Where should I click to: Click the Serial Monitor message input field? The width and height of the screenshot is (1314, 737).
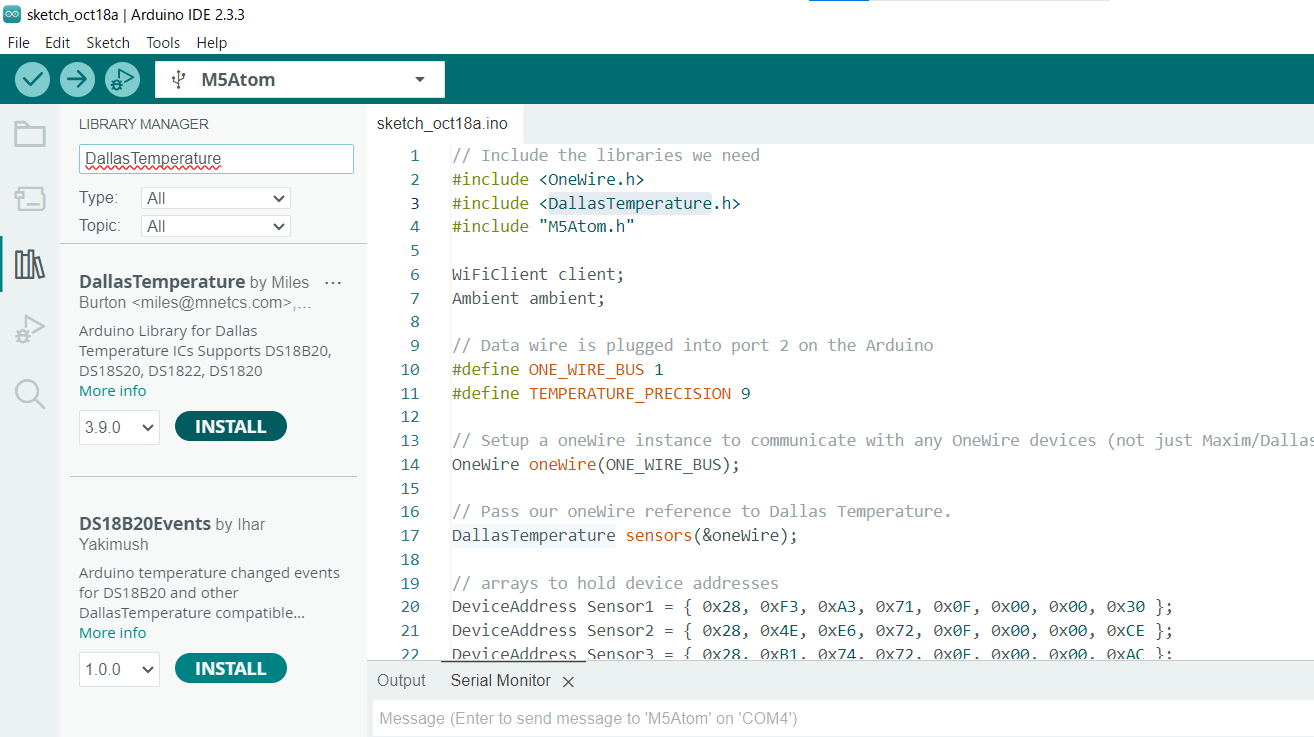843,718
